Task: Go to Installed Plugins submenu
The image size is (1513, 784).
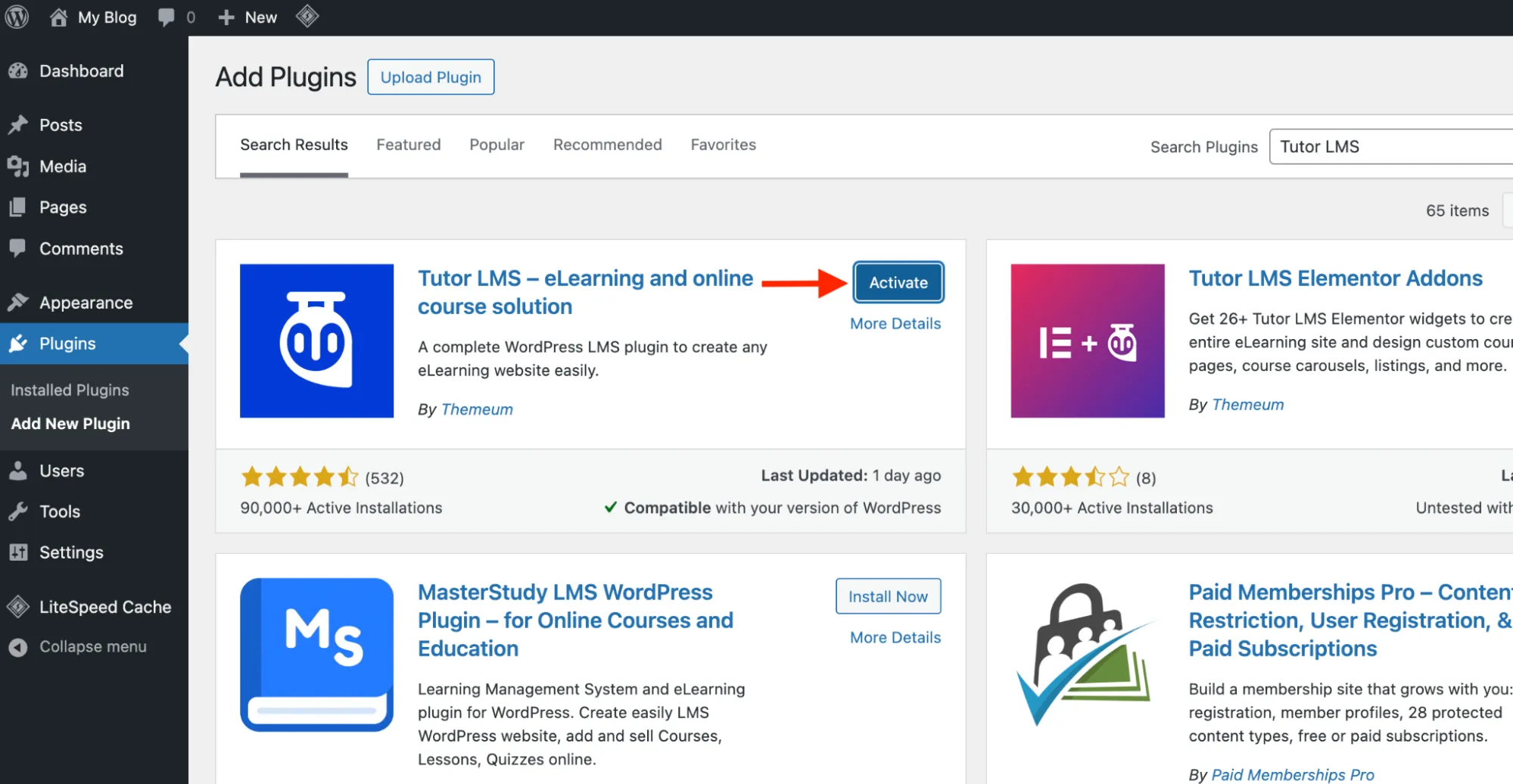Action: (70, 390)
